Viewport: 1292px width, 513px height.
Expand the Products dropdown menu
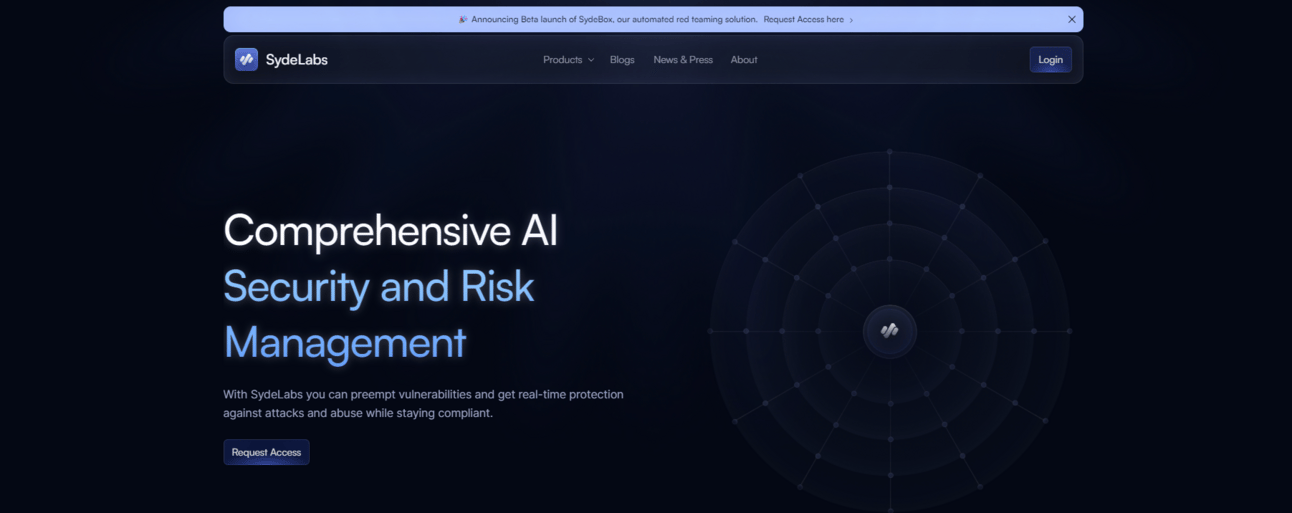[568, 60]
